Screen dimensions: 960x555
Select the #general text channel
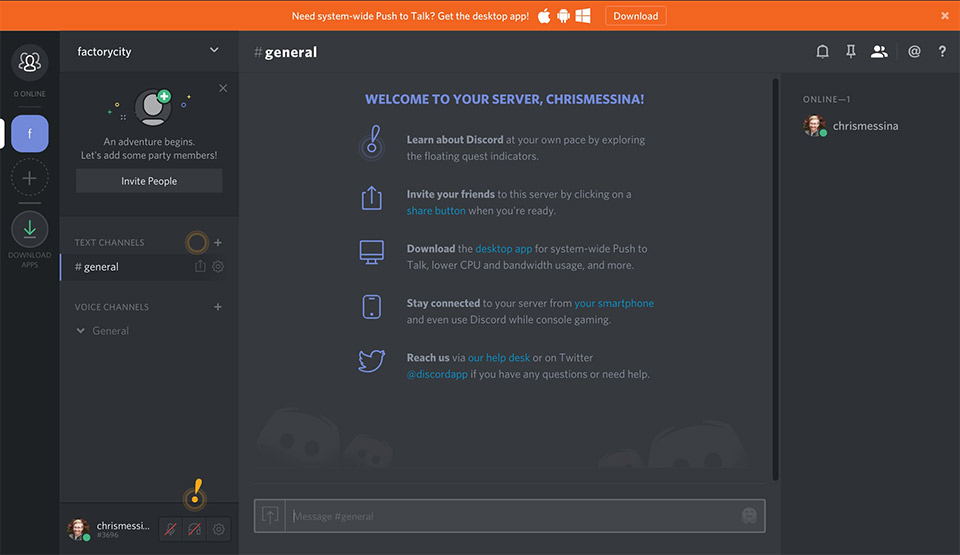149,266
